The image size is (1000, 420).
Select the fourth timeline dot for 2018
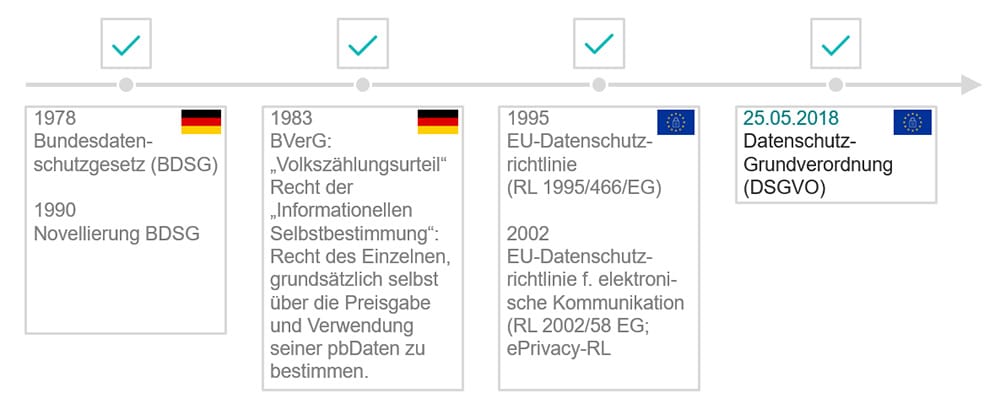tap(835, 85)
